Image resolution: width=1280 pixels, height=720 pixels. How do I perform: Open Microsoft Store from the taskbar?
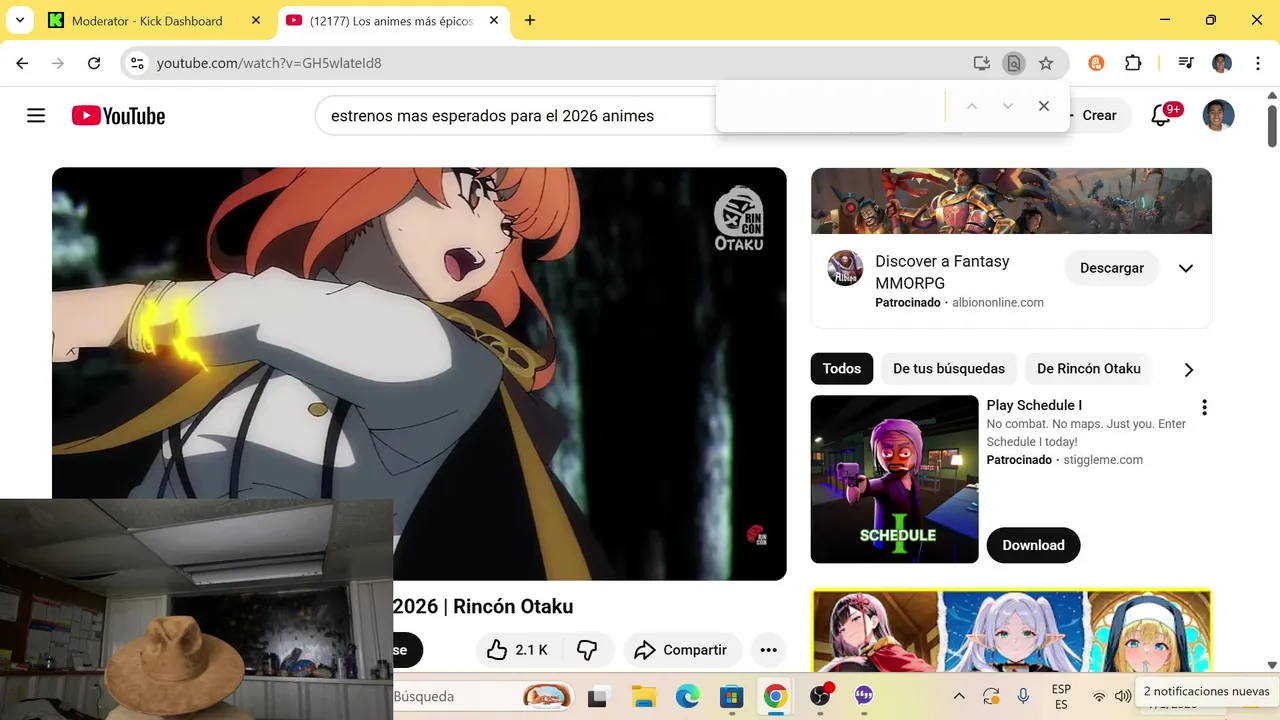coord(731,697)
